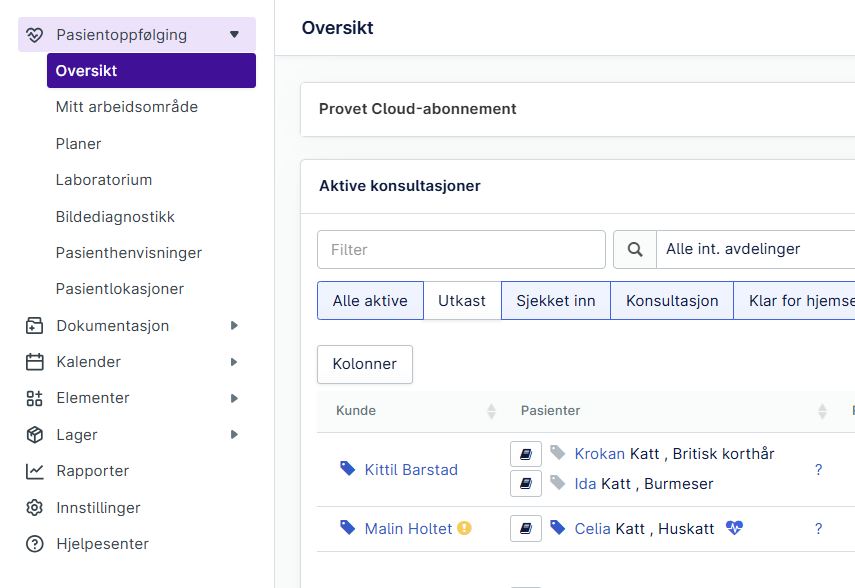The width and height of the screenshot is (855, 588).
Task: Open Laboratorium section
Action: [104, 180]
